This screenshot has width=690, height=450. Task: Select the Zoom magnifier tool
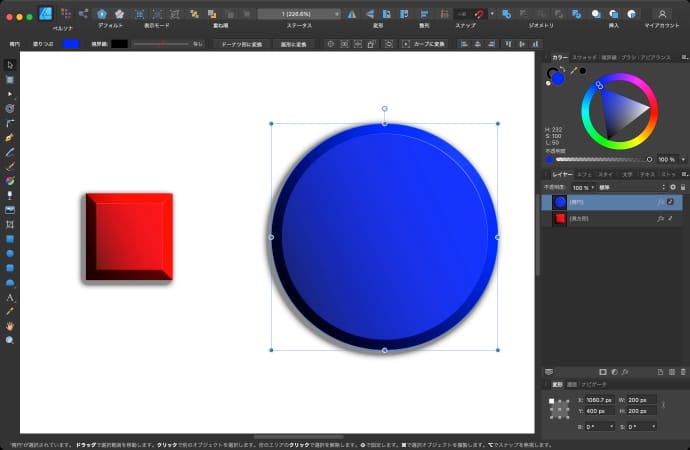tap(10, 340)
